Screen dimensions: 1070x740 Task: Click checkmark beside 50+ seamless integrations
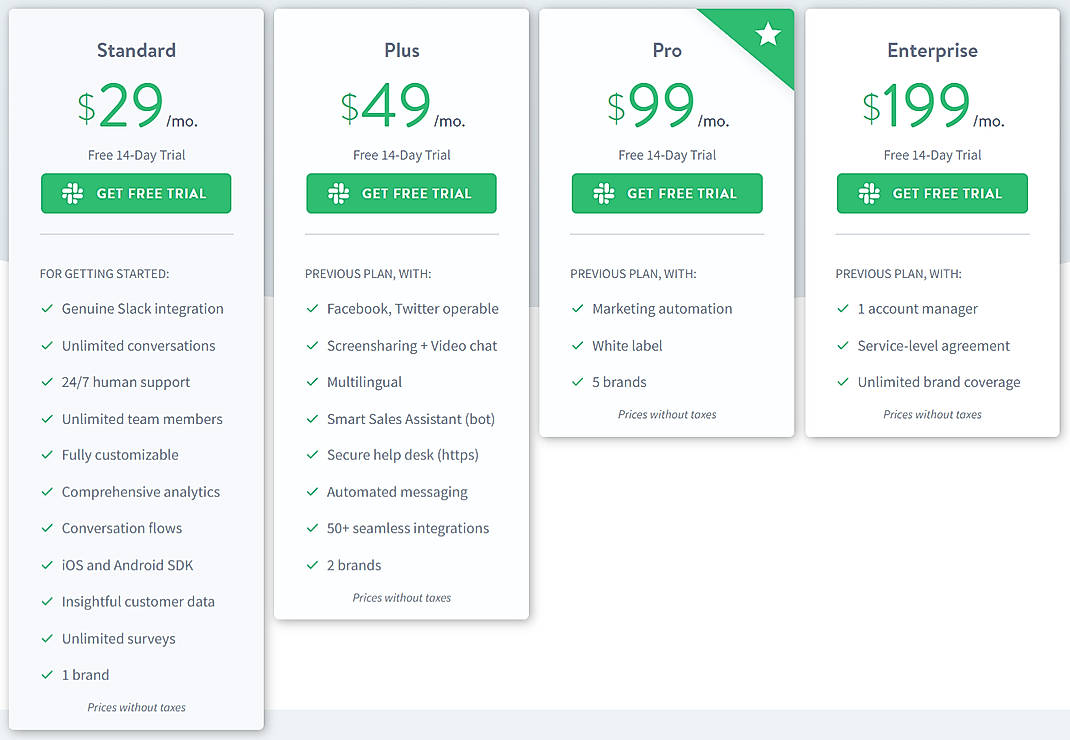click(313, 528)
